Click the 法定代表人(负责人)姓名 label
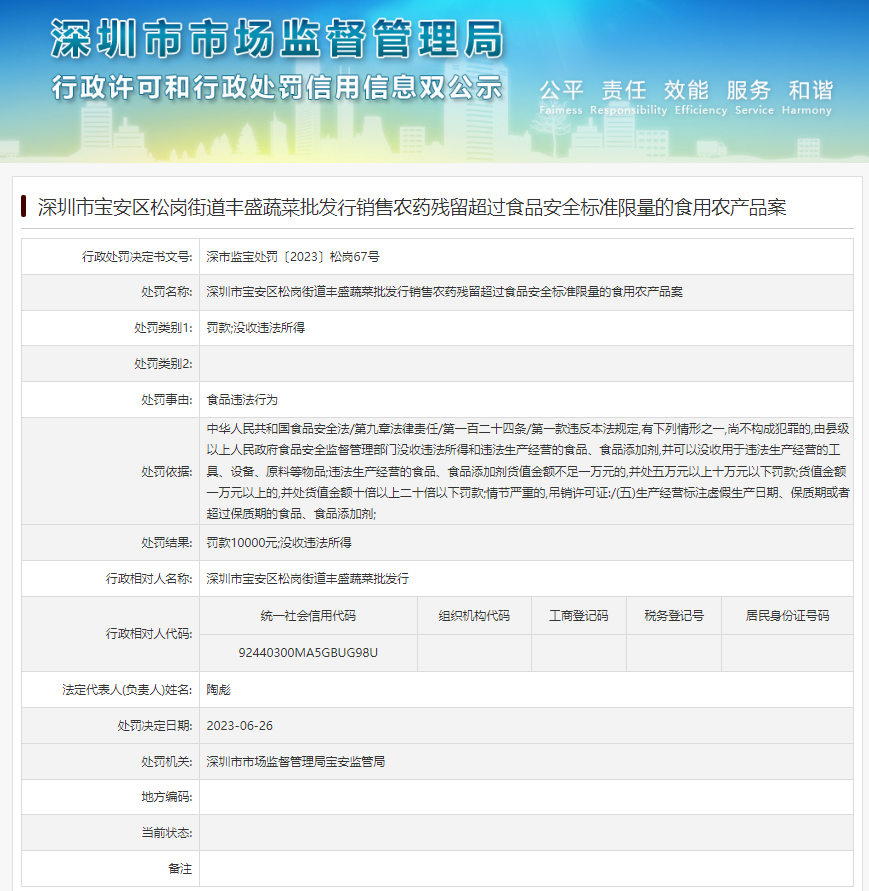This screenshot has width=869, height=891. (x=127, y=690)
